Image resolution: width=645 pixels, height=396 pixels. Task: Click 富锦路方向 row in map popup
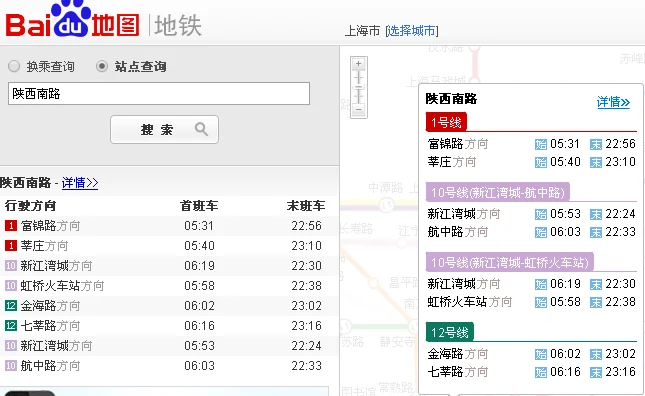coord(531,144)
